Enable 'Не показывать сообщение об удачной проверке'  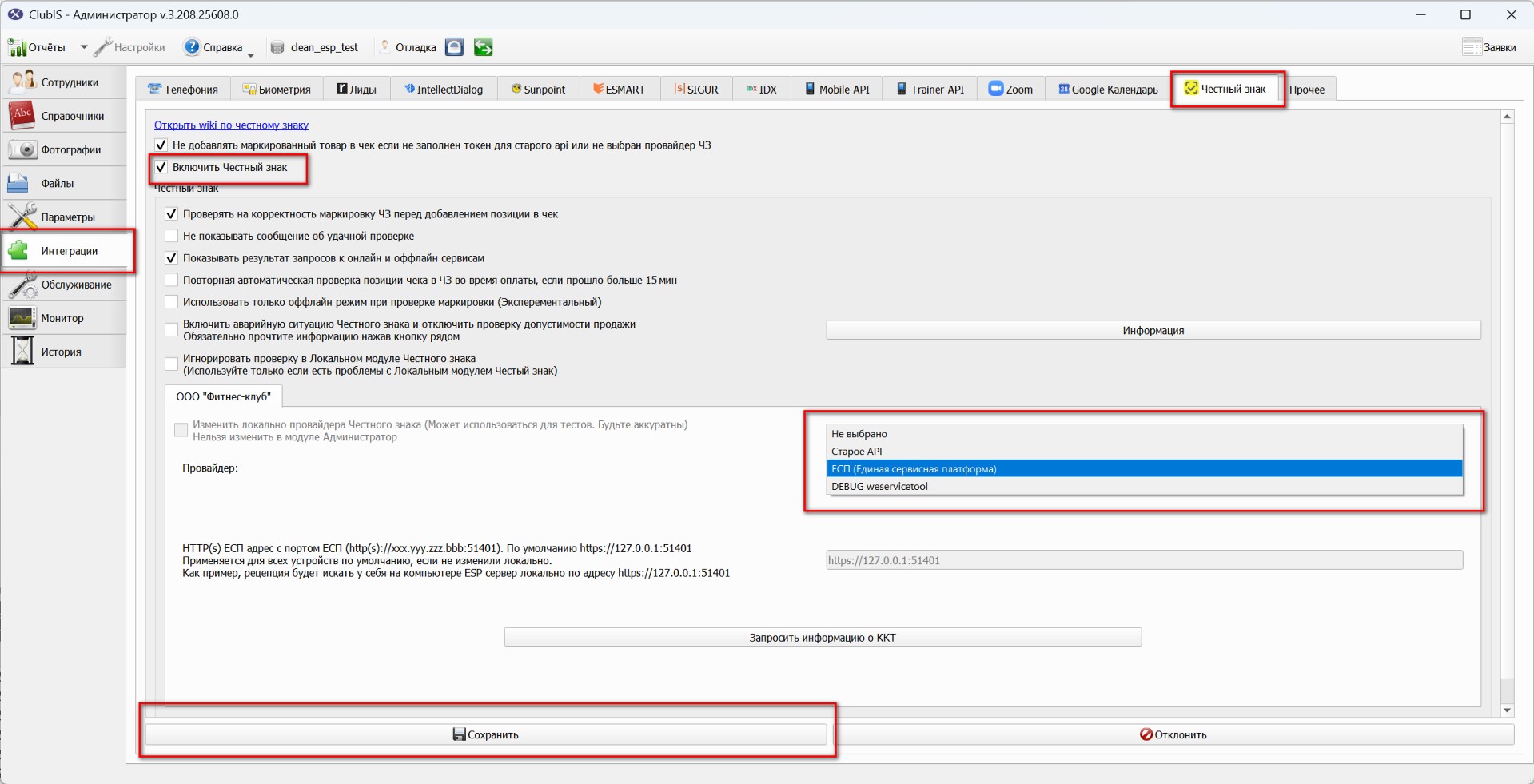171,236
